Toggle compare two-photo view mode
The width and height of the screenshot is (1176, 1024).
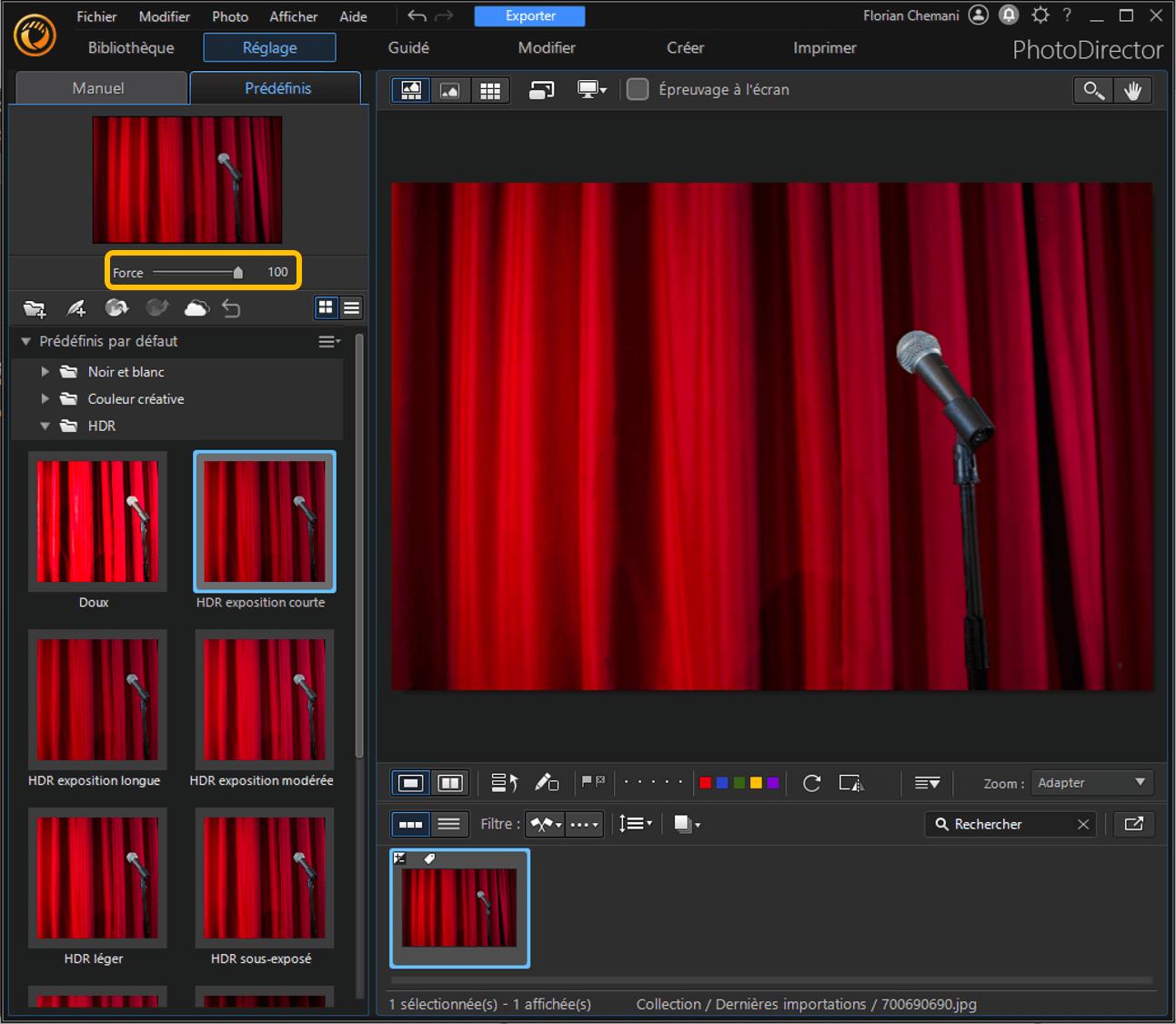(450, 783)
